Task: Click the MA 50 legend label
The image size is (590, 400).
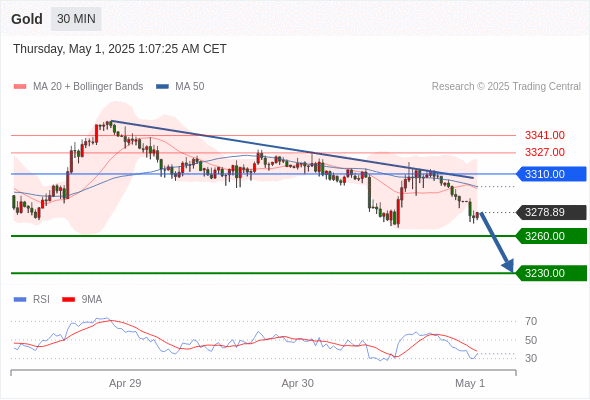Action: coord(190,87)
